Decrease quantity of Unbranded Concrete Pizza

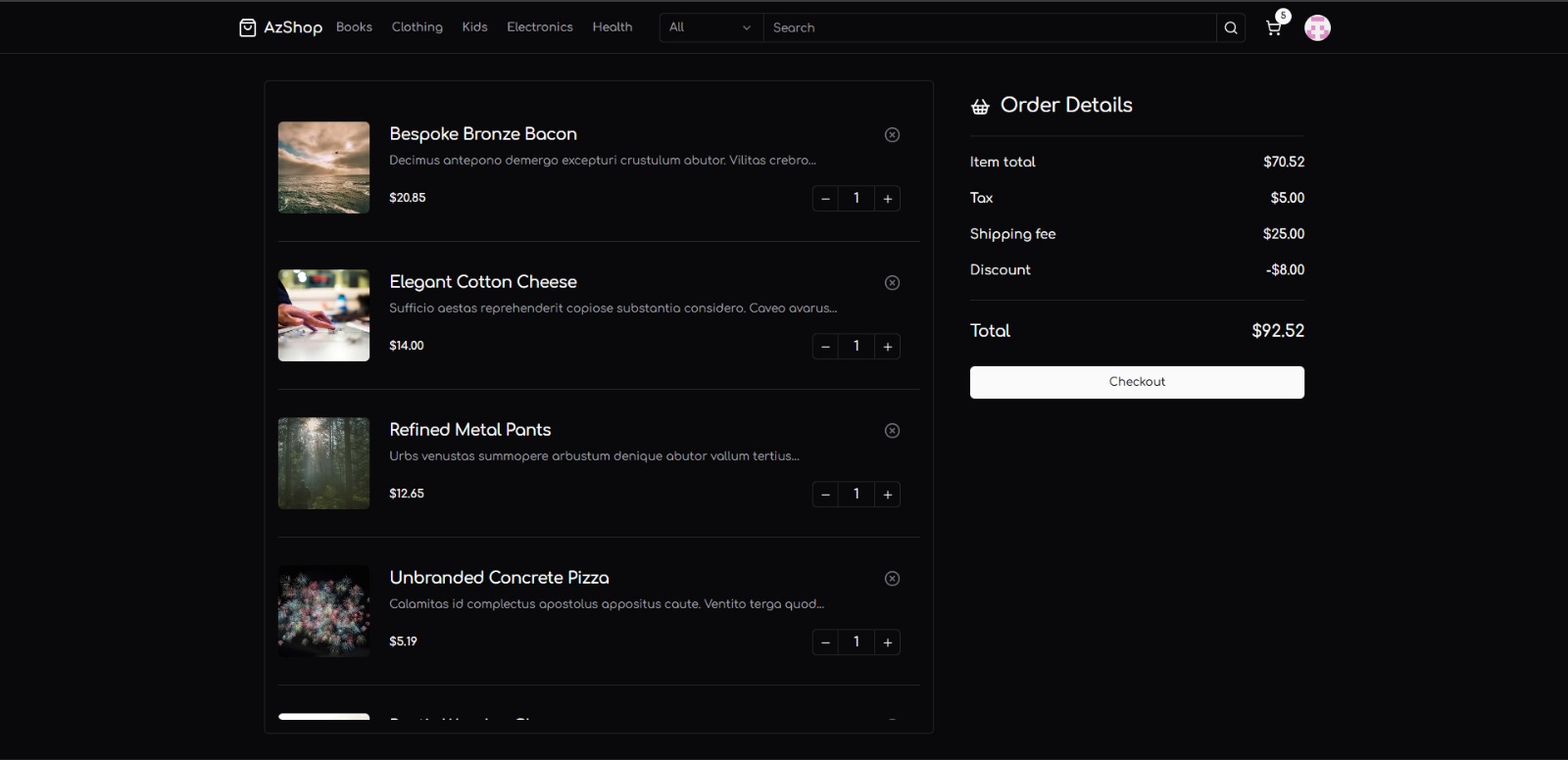(825, 642)
